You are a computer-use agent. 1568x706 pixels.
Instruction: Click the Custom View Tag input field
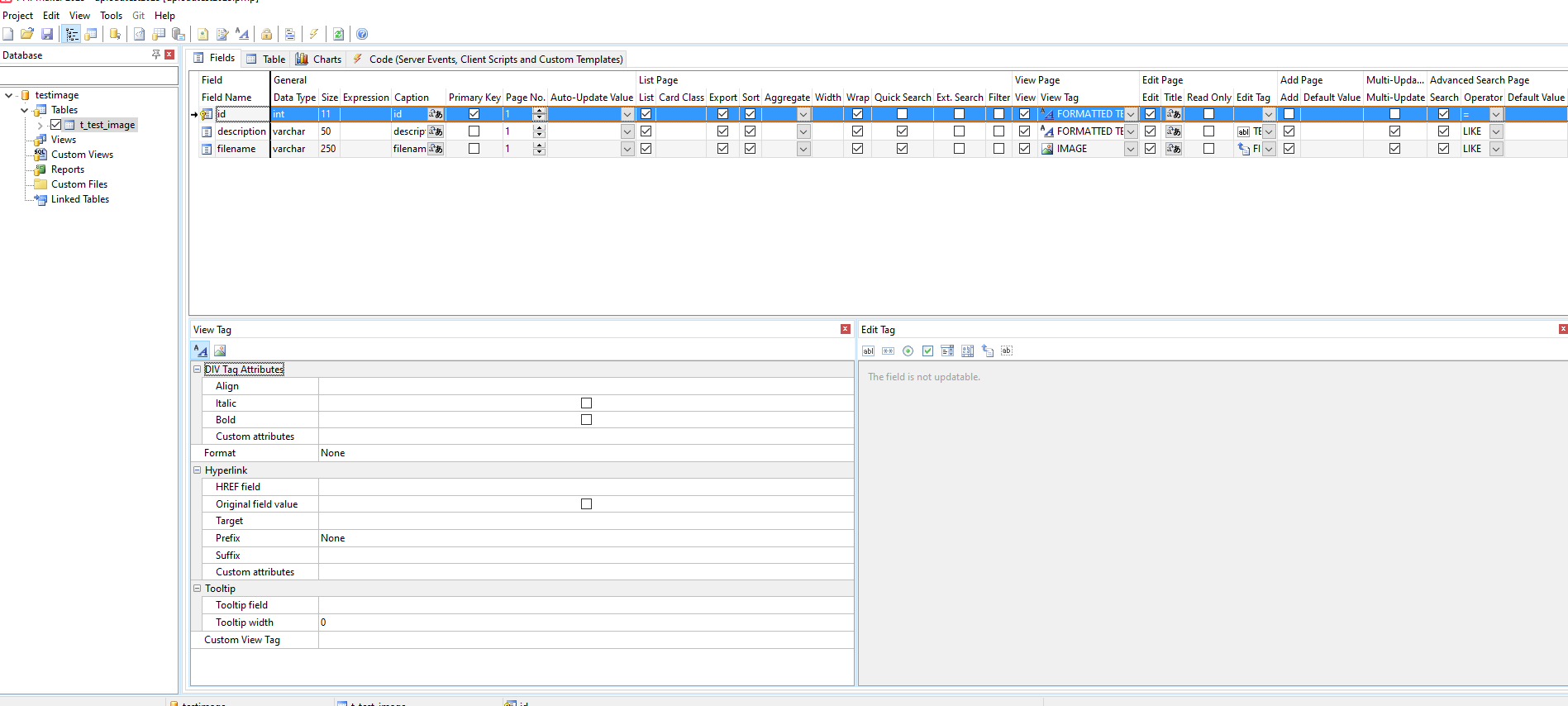coord(586,640)
